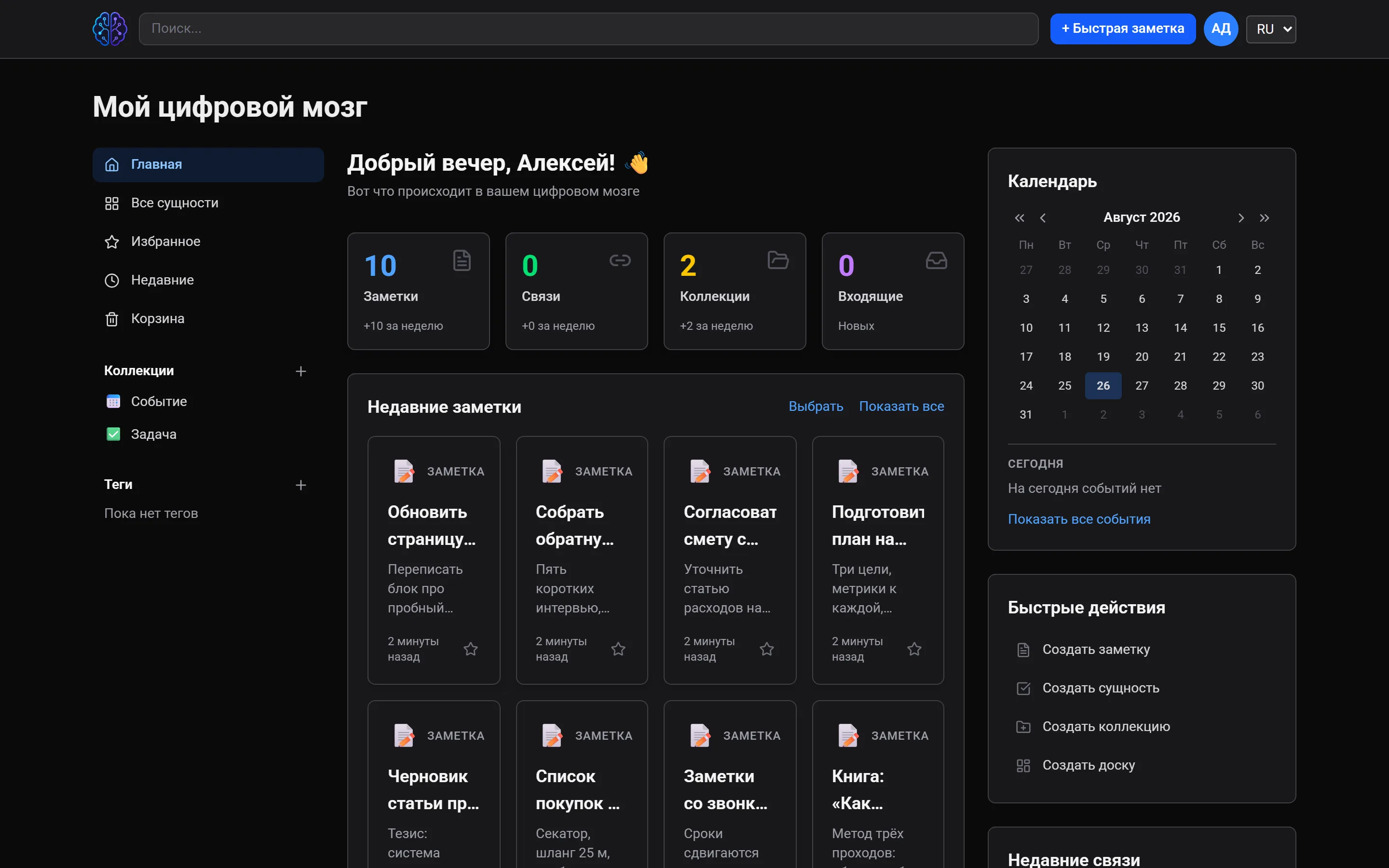Open Корзина in sidebar
Screen dimensions: 1389x868
[208, 319]
